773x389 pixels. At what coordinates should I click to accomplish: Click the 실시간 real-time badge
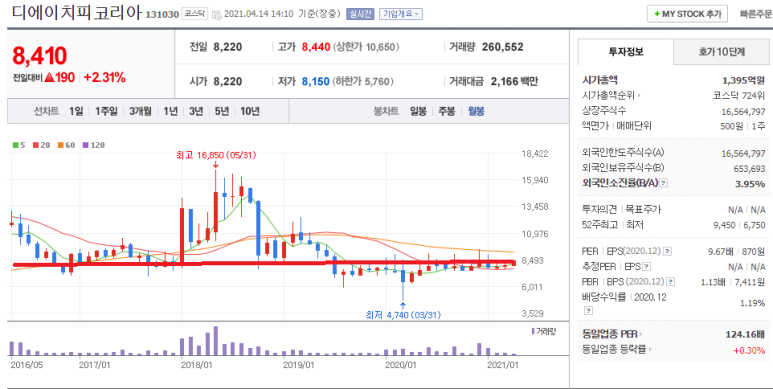(x=360, y=14)
